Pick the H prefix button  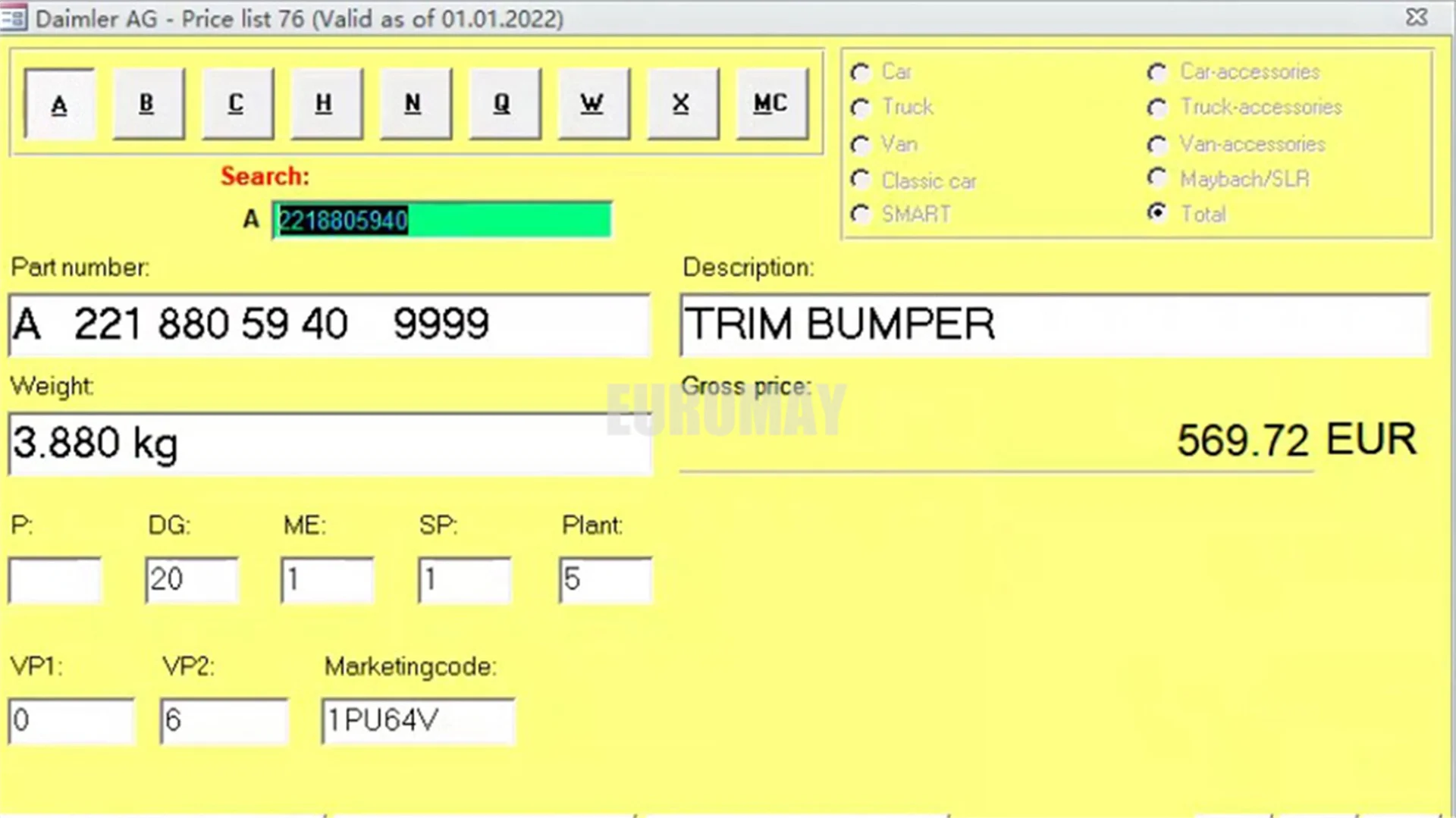tap(326, 104)
